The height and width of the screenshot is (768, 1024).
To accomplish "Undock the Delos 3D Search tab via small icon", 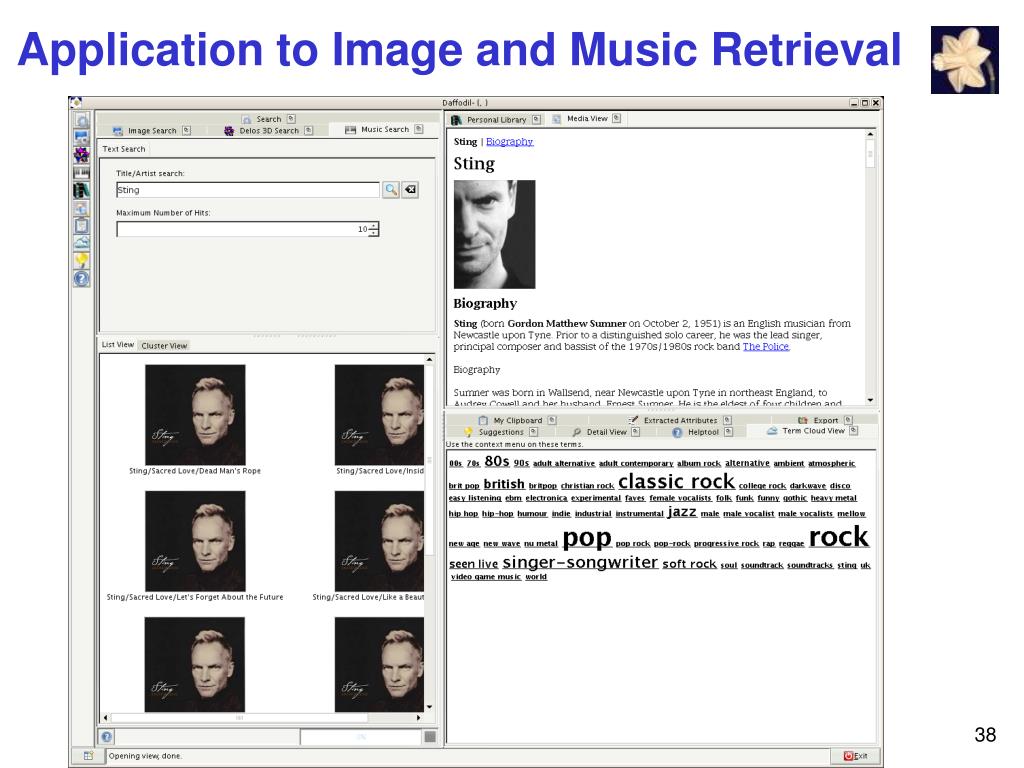I will [309, 130].
